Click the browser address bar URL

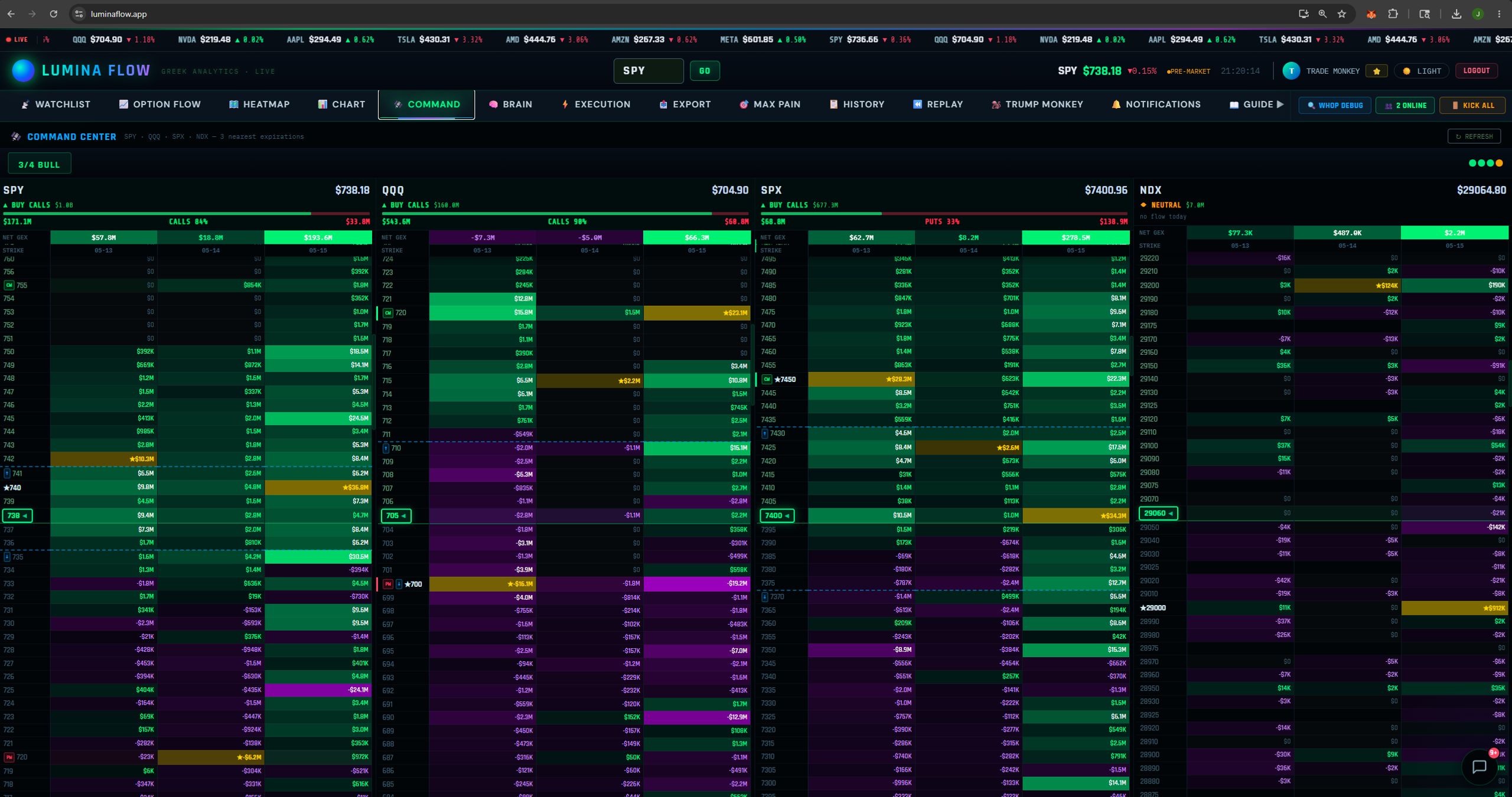(x=119, y=14)
